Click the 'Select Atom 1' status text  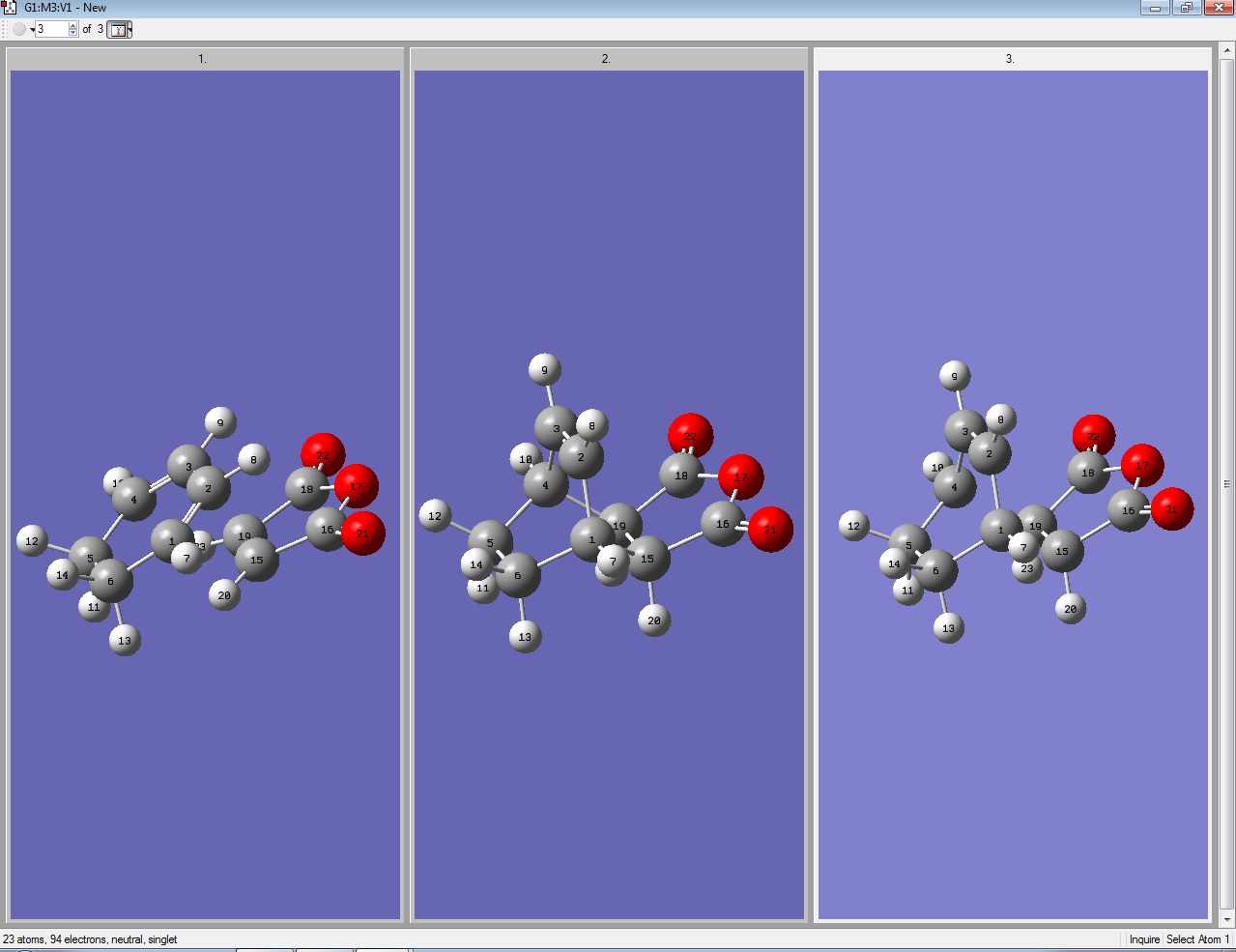tap(1197, 939)
